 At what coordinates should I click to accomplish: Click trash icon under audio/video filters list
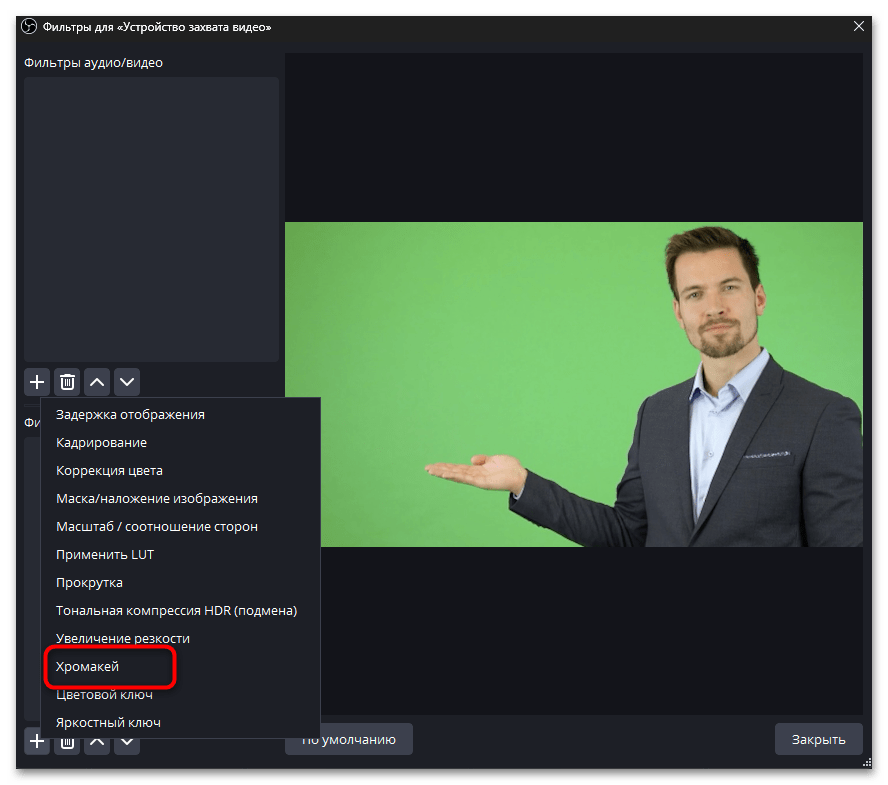[x=67, y=381]
